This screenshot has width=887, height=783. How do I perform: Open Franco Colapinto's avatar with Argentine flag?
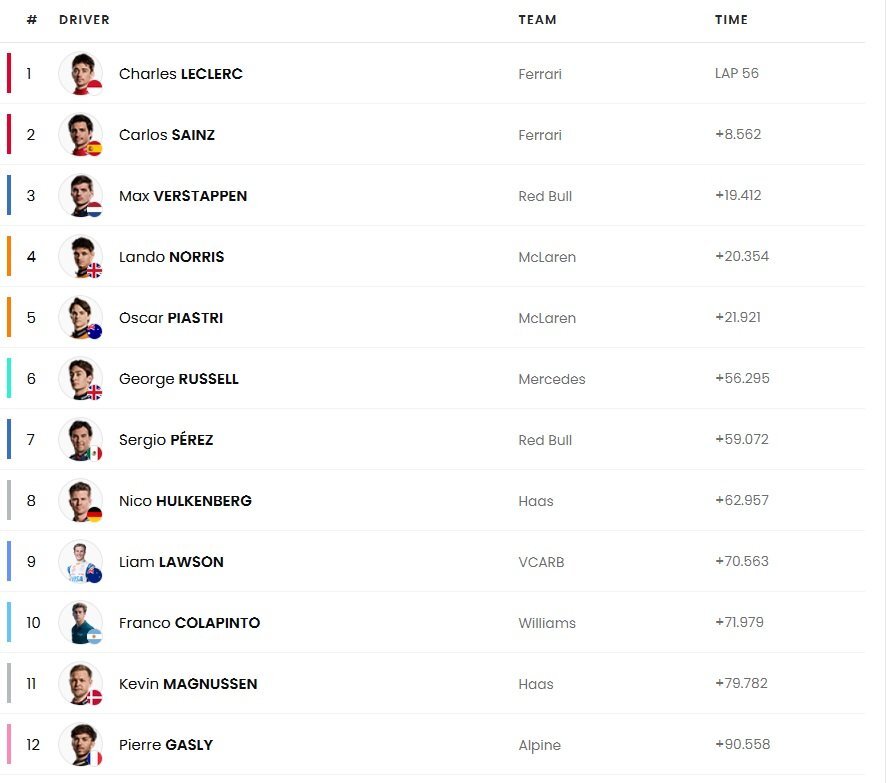coord(81,623)
